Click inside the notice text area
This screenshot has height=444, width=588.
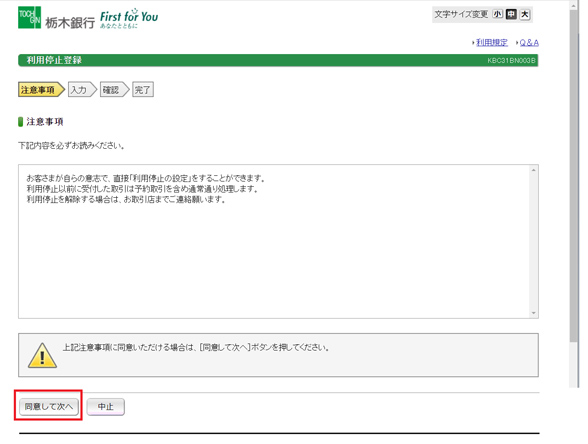[x=274, y=242]
